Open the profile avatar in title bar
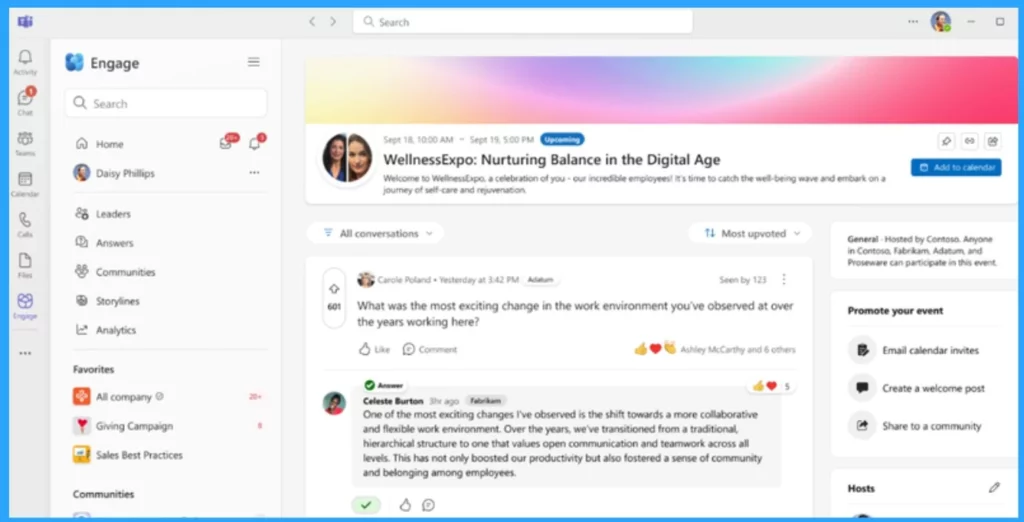 (x=940, y=22)
